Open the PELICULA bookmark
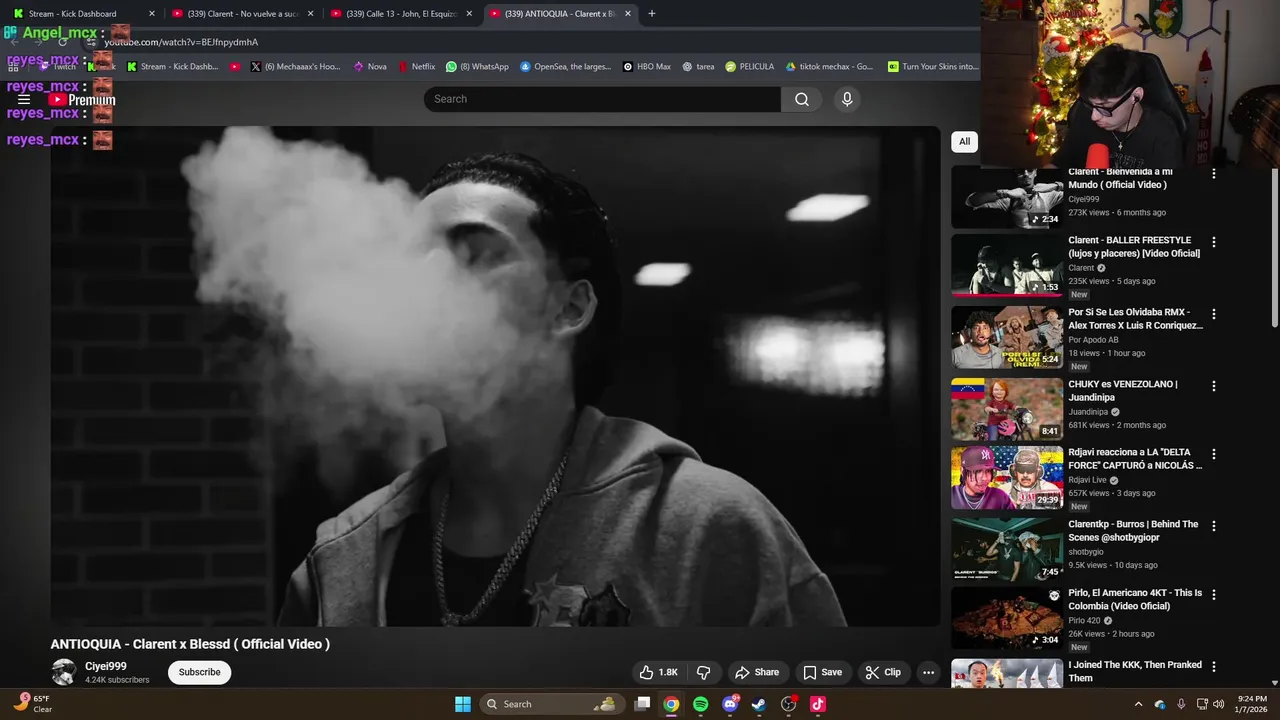Viewport: 1280px width, 720px height. [750, 66]
